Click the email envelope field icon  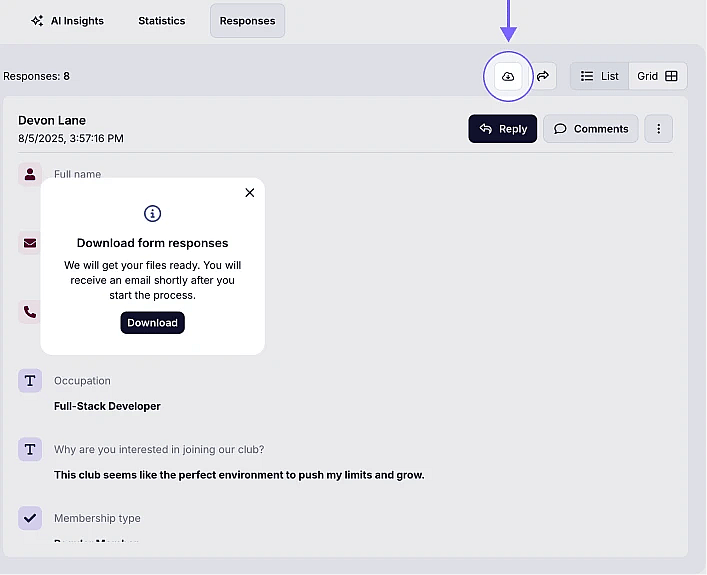(x=30, y=243)
